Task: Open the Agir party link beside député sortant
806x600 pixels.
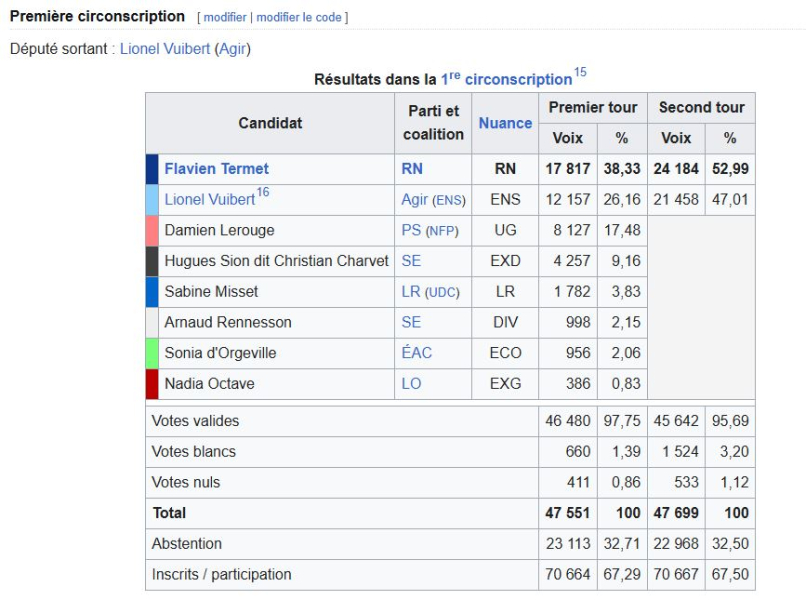Action: tap(232, 49)
